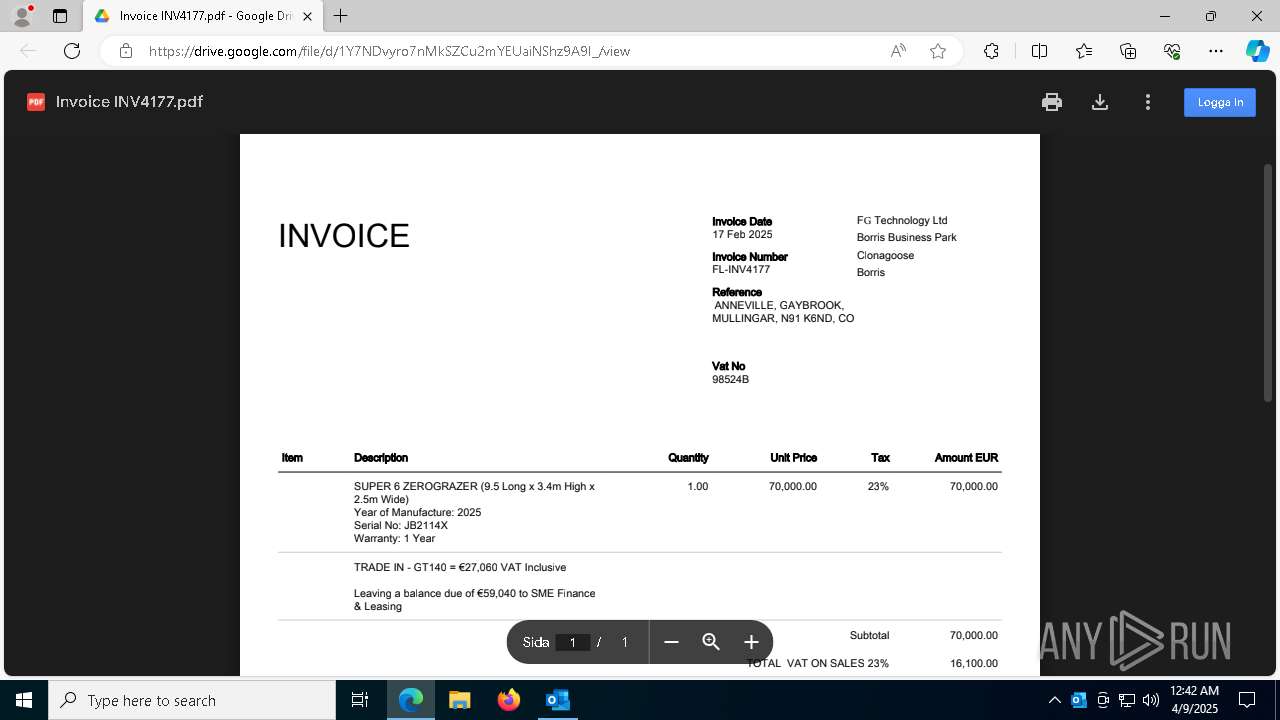Click the Unit Price column header
The width and height of the screenshot is (1280, 720).
[793, 457]
